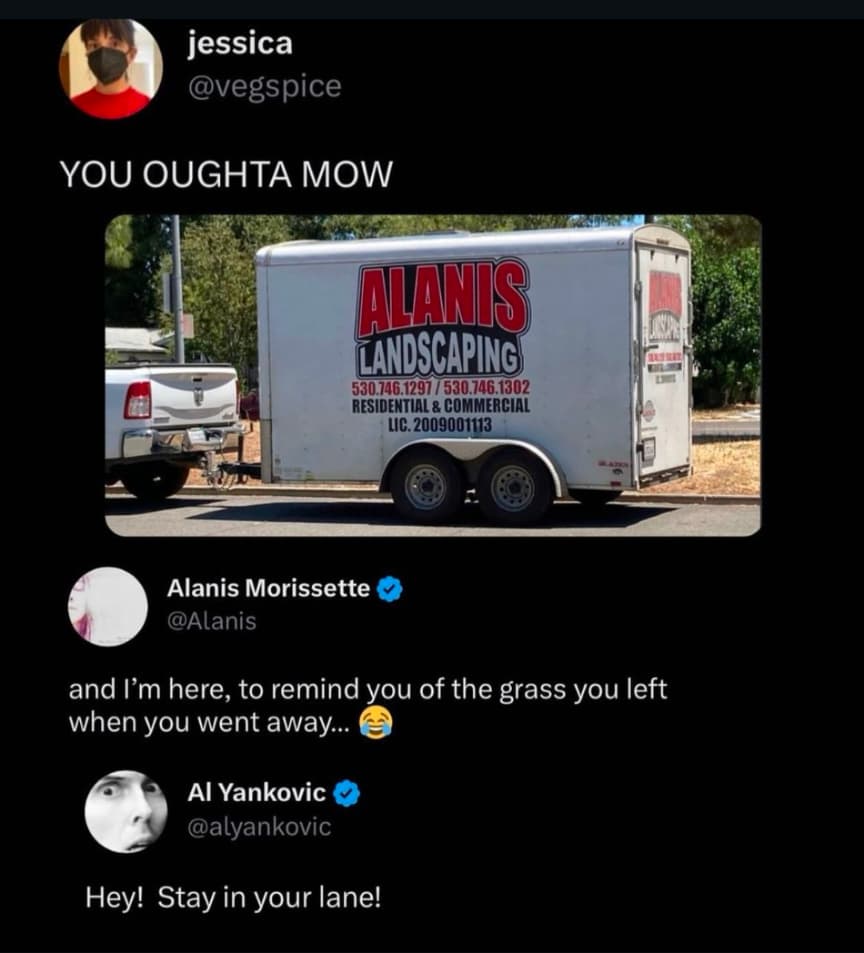
Task: Click the Alanis Morissette profile picture
Action: pos(108,607)
